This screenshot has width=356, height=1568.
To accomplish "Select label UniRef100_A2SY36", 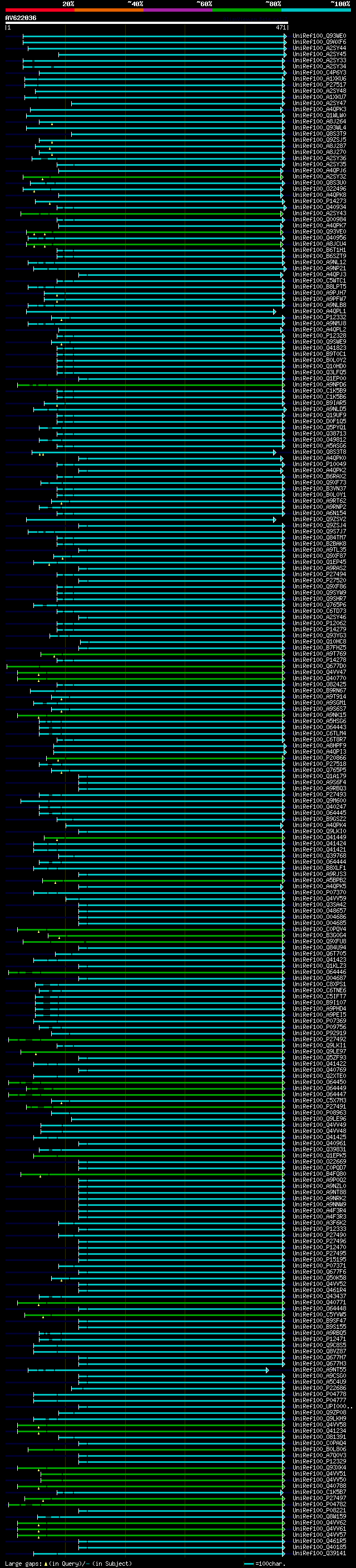I will (x=319, y=159).
